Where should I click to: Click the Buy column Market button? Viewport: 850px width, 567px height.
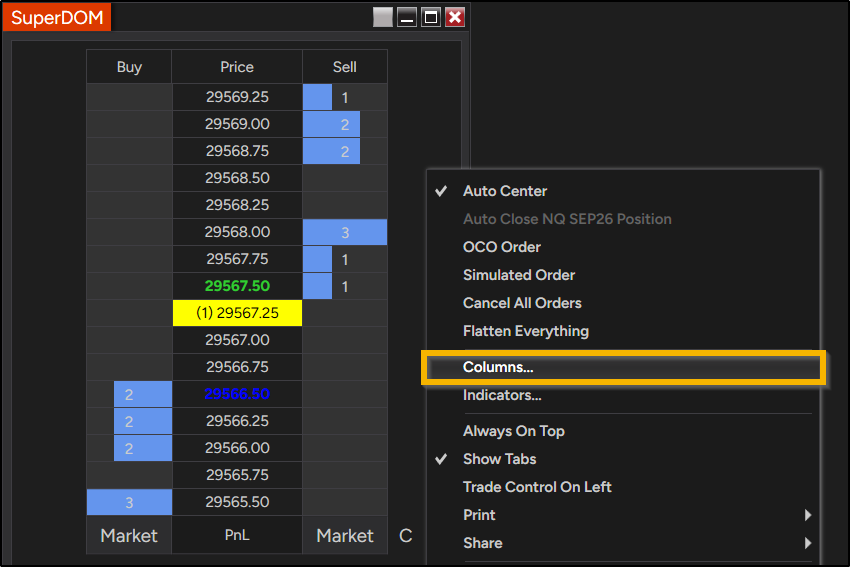(129, 536)
